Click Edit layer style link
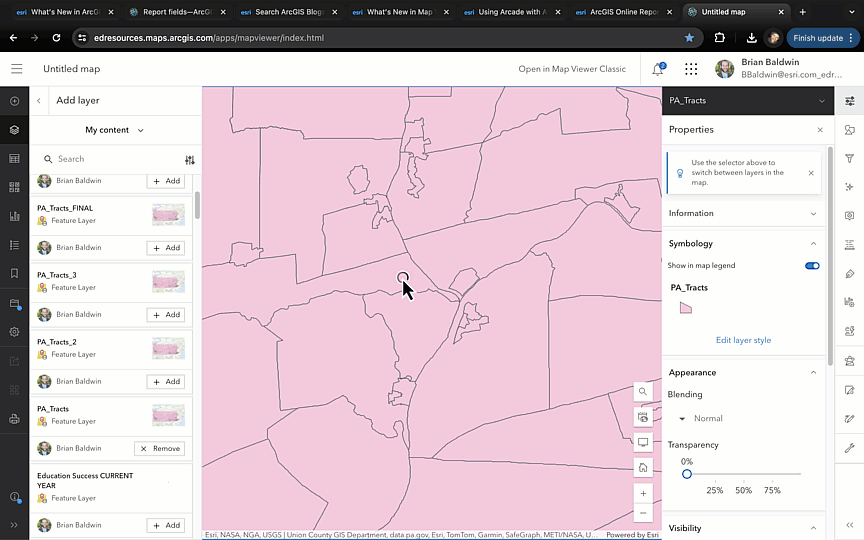Image resolution: width=864 pixels, height=540 pixels. tap(743, 340)
